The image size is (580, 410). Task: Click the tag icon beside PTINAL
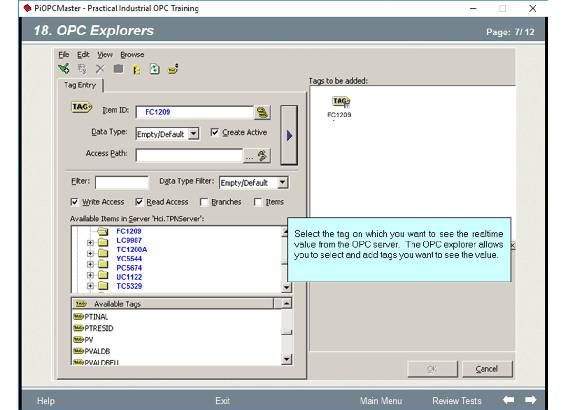point(78,316)
